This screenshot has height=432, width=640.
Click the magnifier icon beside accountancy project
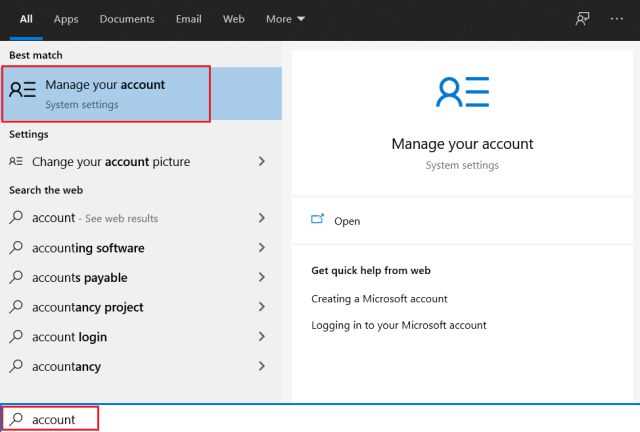tap(16, 307)
